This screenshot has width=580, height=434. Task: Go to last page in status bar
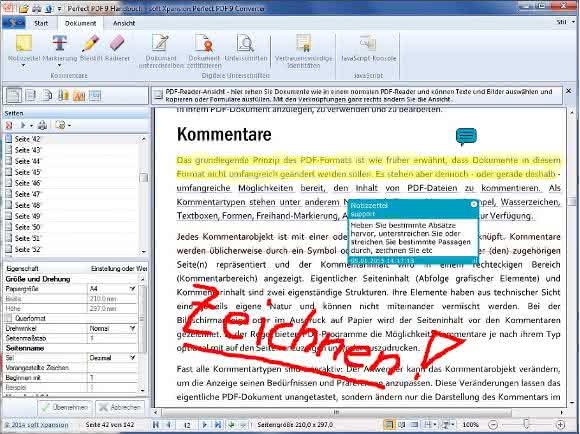click(218, 424)
